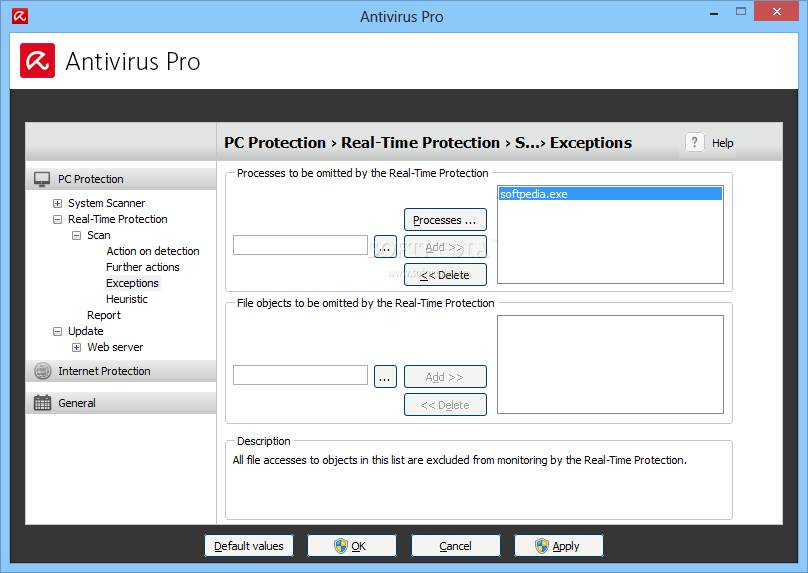Click the Processes ... button
The width and height of the screenshot is (808, 573).
pyautogui.click(x=445, y=220)
